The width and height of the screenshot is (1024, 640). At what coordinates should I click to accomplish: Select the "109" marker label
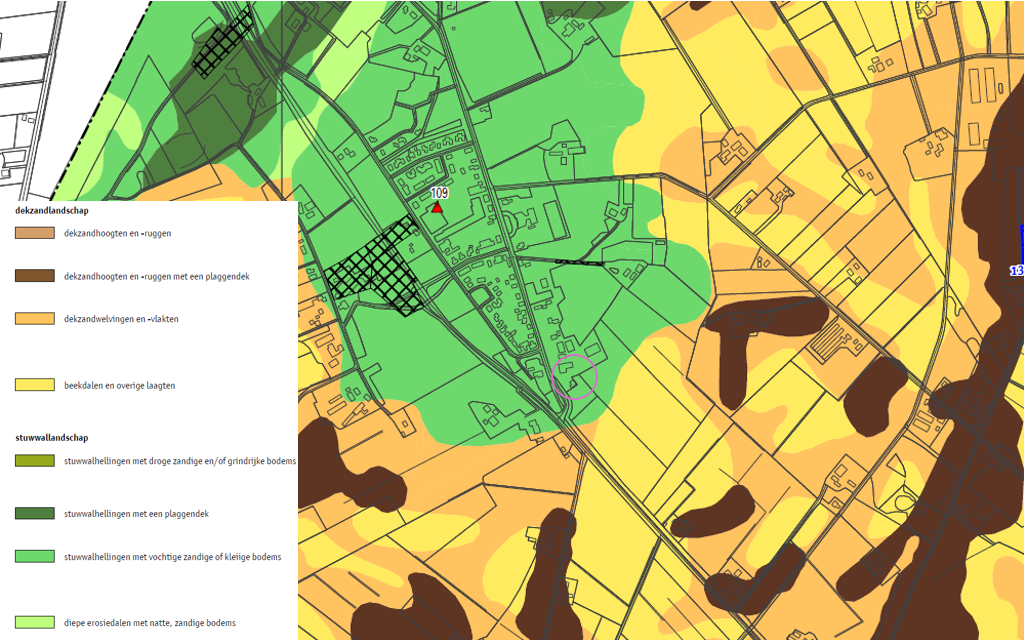tap(440, 193)
